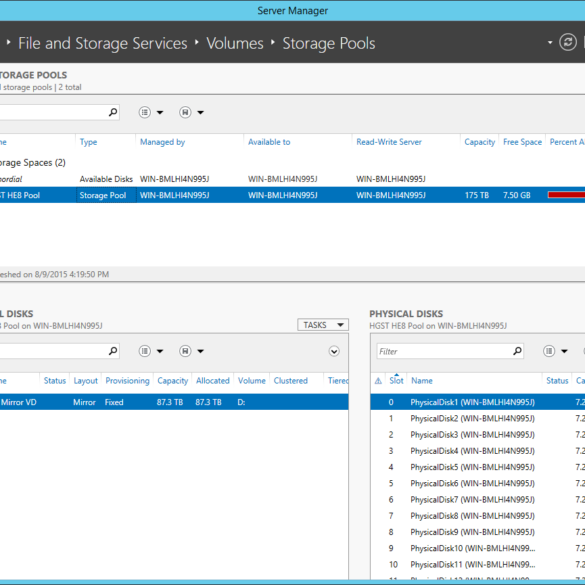Select PhysicalDisk6 row in Physical Disks
Viewport: 585px width, 585px height.
[x=478, y=484]
